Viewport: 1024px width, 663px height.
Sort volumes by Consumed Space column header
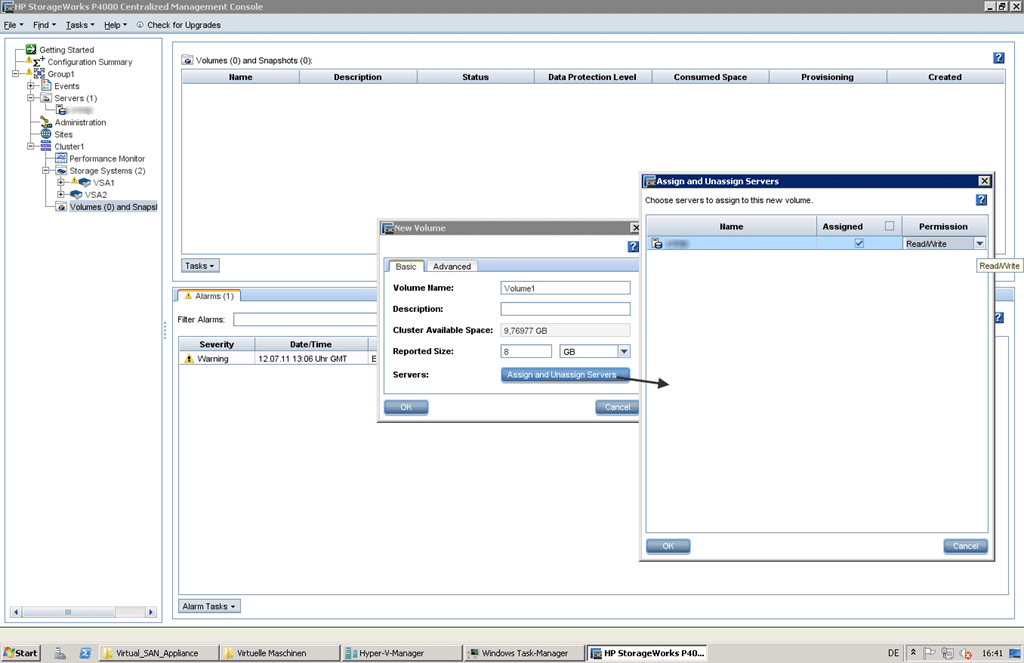pos(711,77)
